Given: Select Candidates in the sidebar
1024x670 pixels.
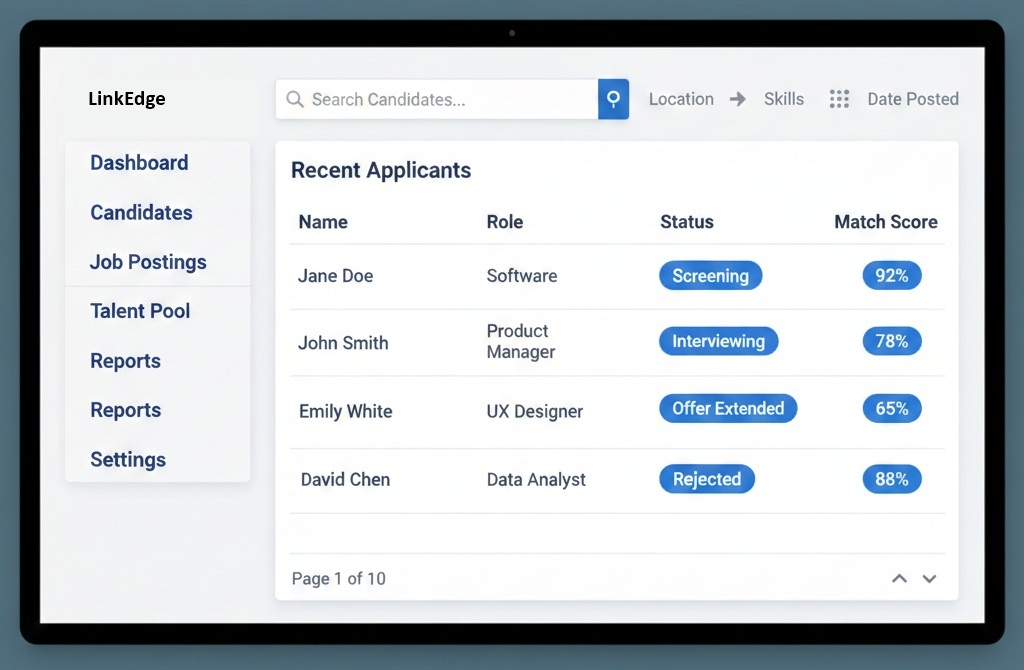Looking at the screenshot, I should 141,213.
